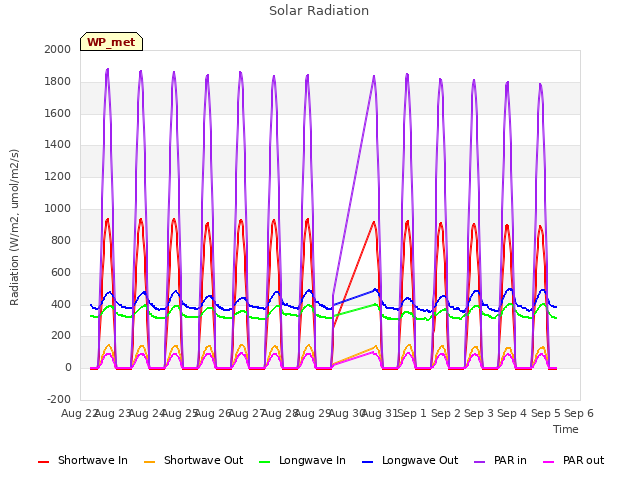Toggle the PAR in legend entry
This screenshot has width=640, height=480.
[x=500, y=460]
